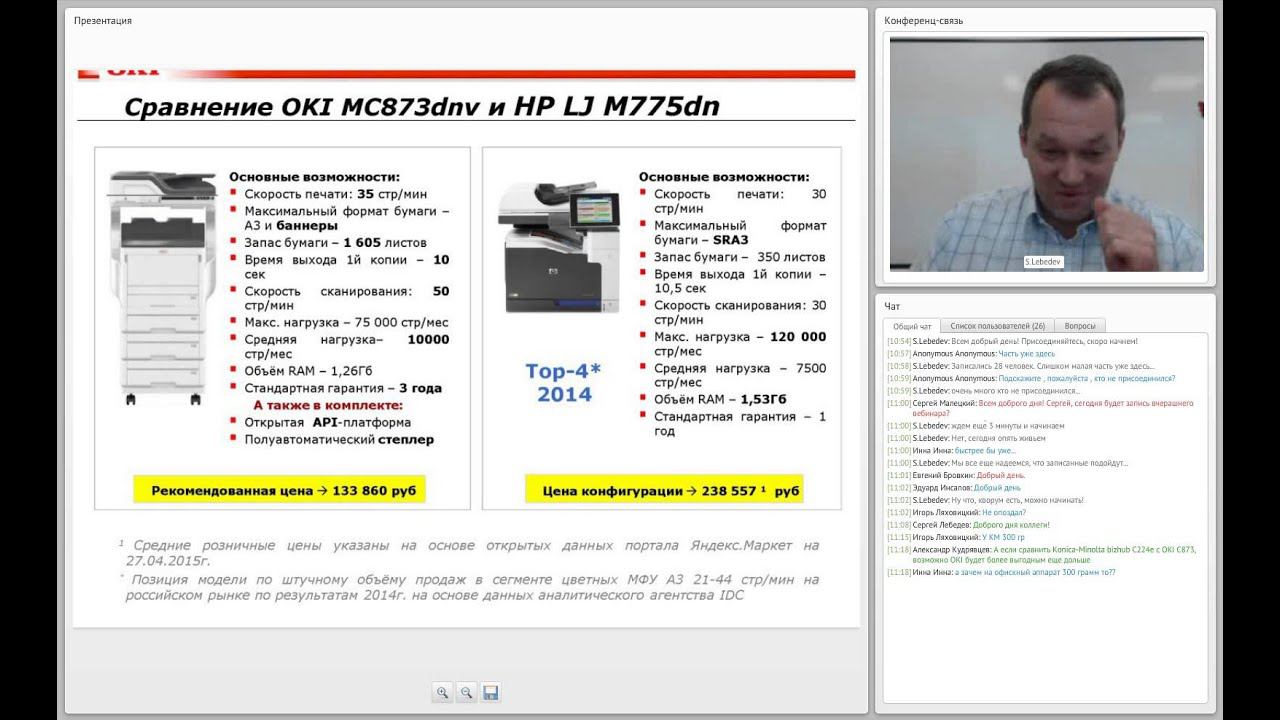Open the Вопросы tab
Screen dimensions: 1280x720
tap(1080, 326)
